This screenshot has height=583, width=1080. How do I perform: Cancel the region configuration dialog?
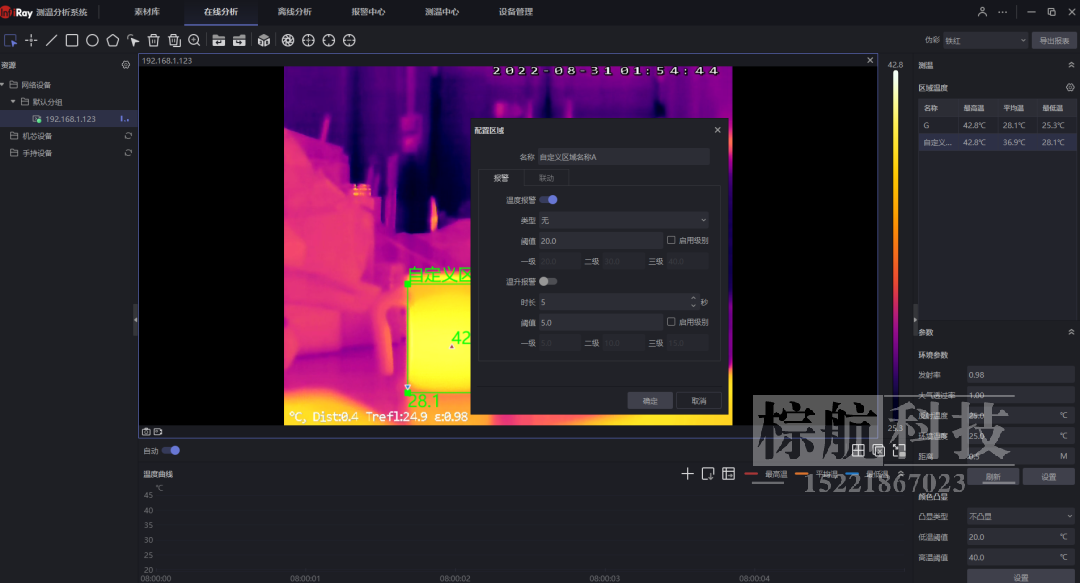click(698, 400)
